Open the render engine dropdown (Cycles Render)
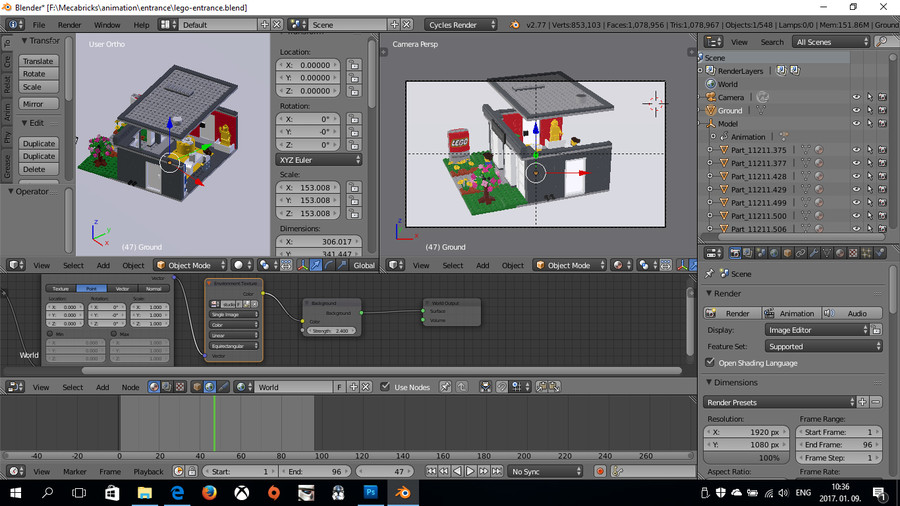900x506 pixels. 461,25
